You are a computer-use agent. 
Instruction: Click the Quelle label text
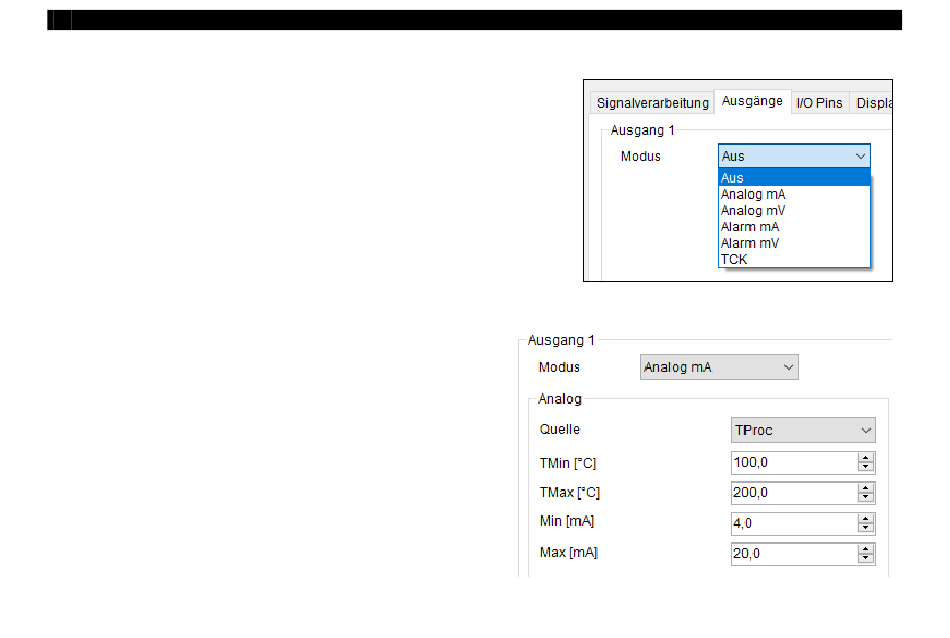560,430
